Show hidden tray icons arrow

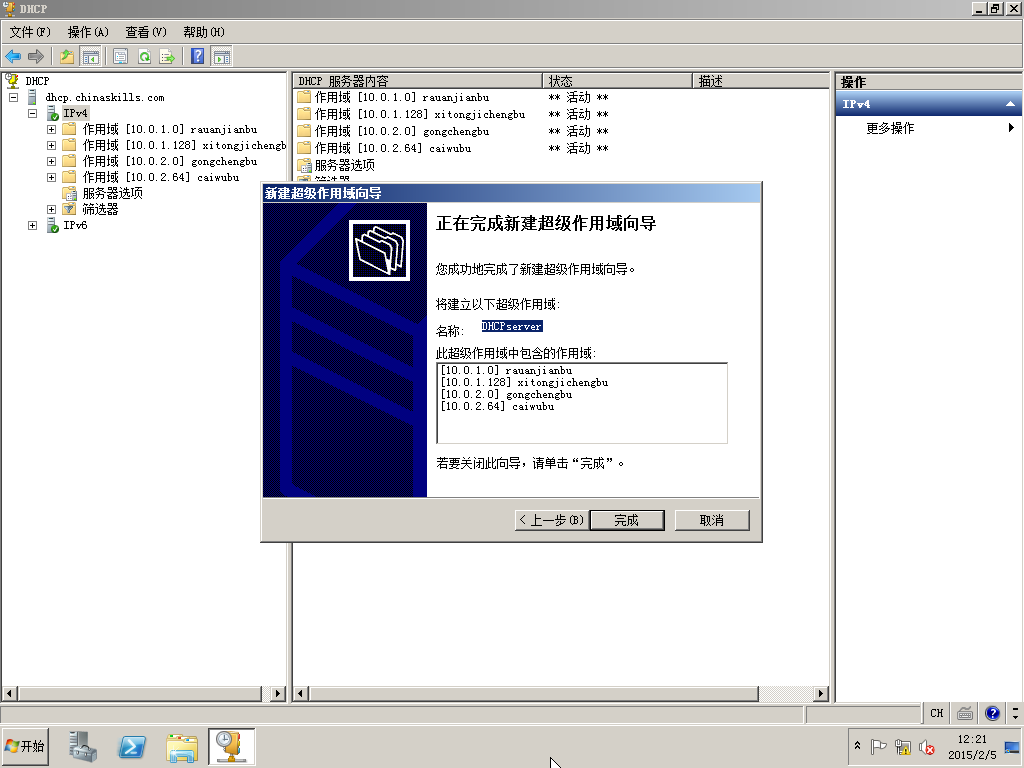tap(857, 745)
